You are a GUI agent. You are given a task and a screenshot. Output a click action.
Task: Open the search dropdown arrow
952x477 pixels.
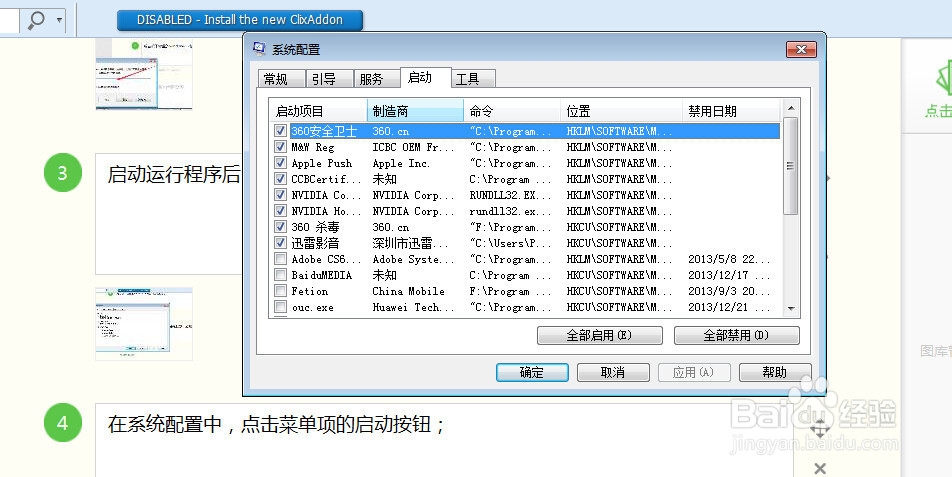pos(59,20)
